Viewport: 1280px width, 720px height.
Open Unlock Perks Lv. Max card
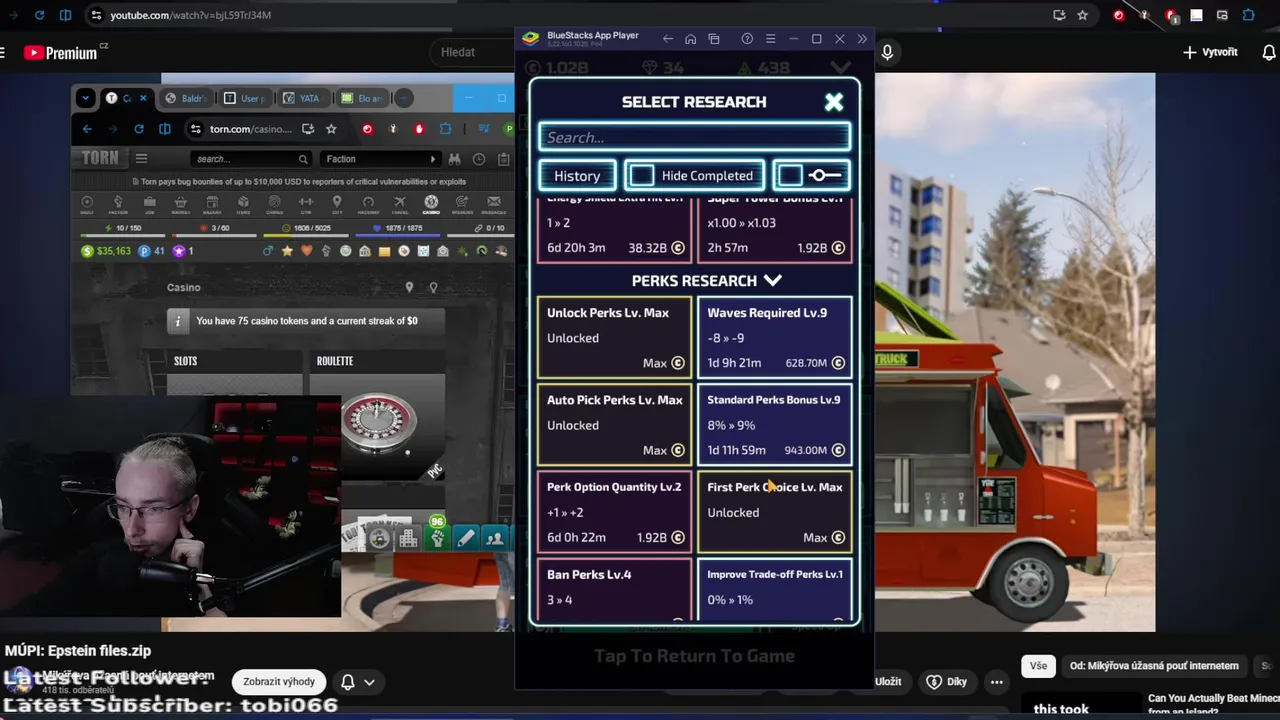click(614, 338)
